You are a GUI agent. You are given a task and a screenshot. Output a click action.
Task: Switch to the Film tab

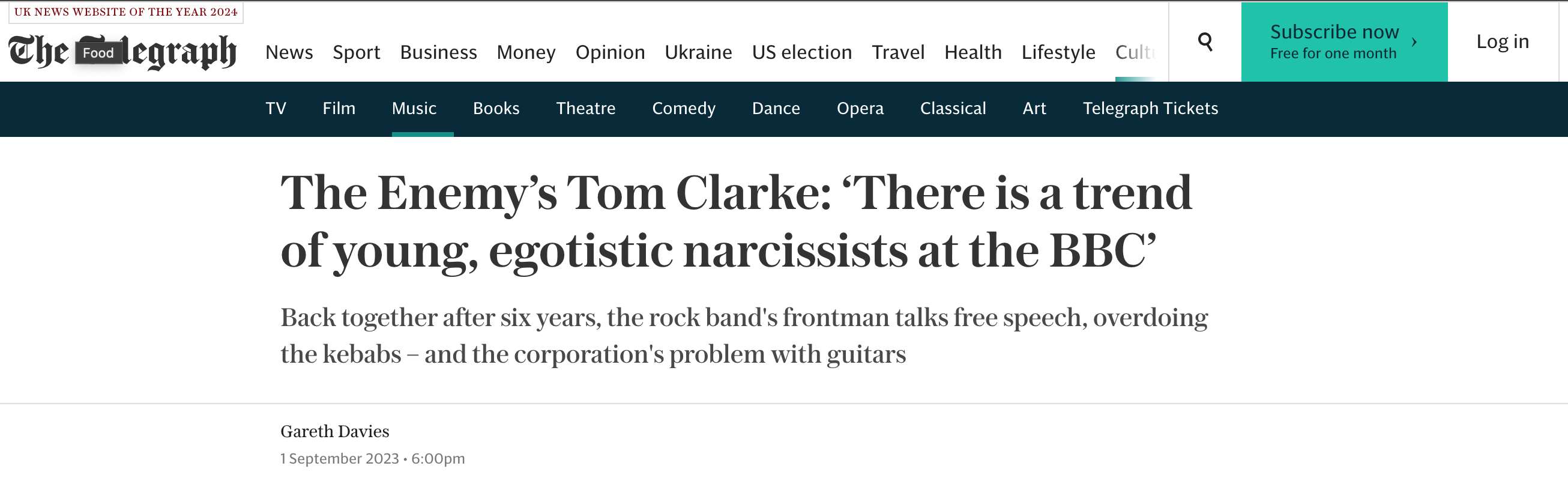point(339,108)
